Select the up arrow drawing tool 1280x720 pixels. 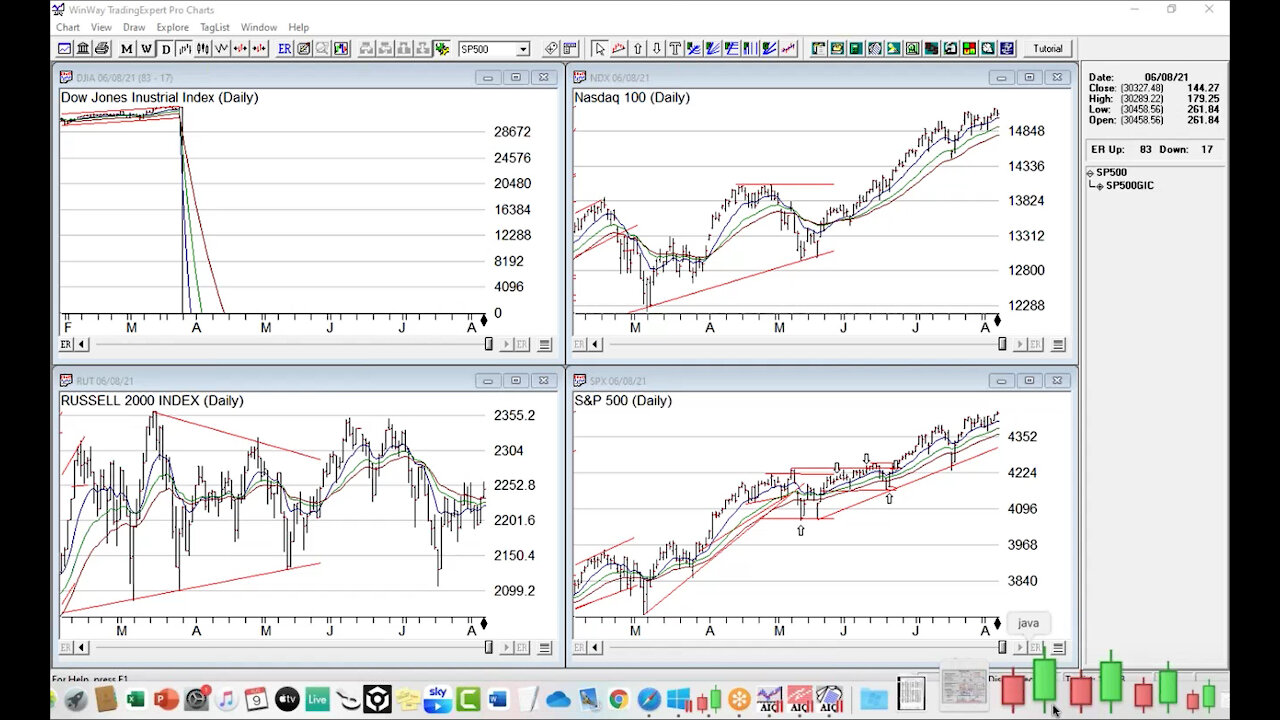tap(637, 48)
